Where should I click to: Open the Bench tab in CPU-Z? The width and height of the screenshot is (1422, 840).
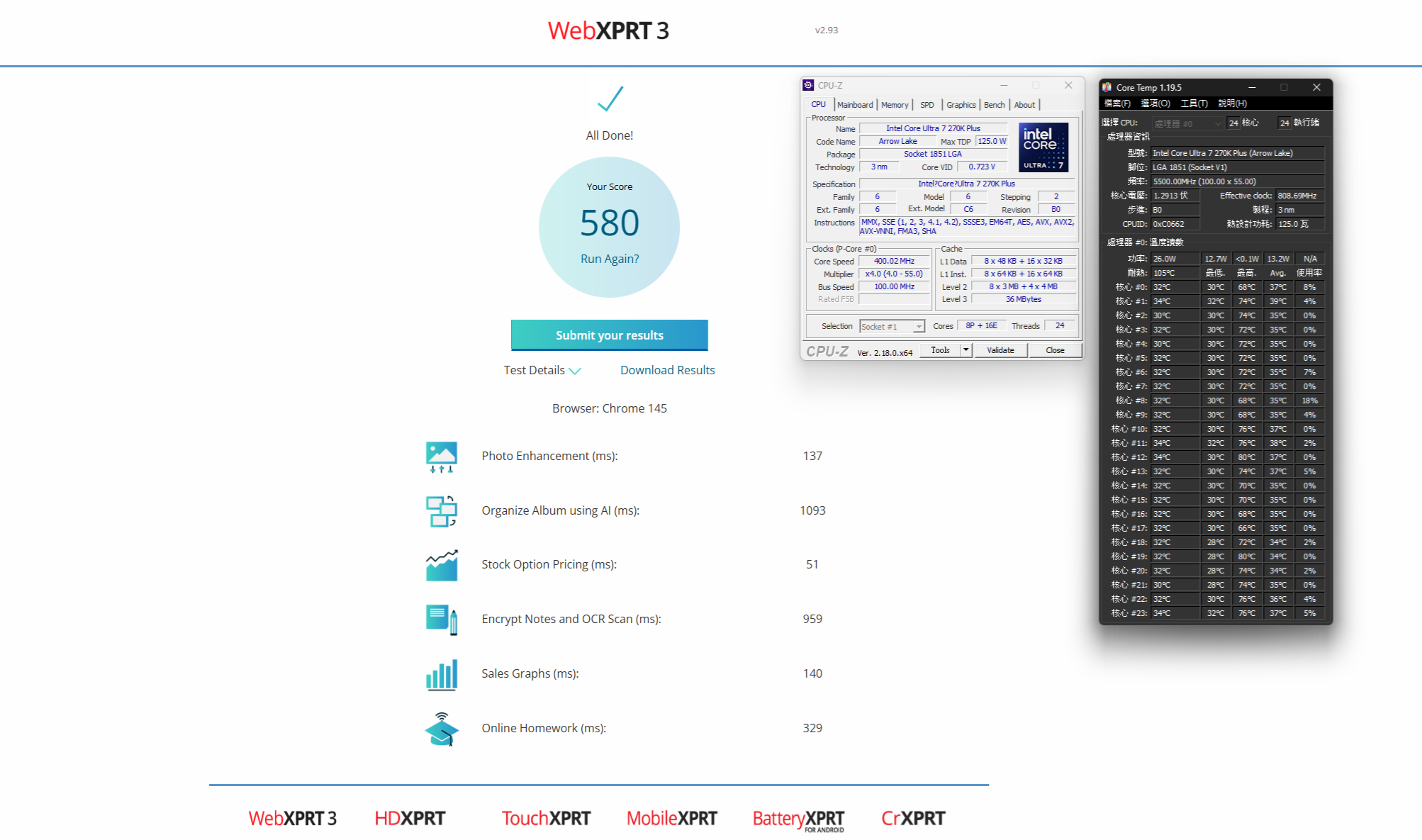[x=994, y=105]
